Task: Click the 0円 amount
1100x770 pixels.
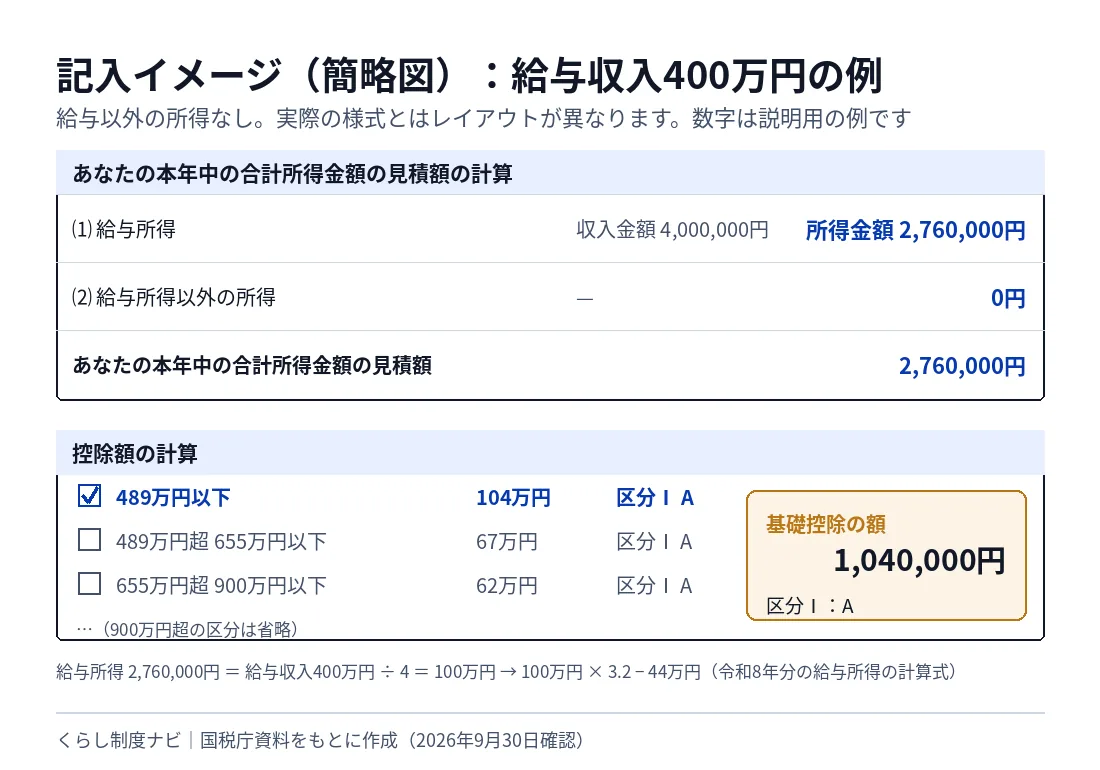Action: click(x=1008, y=298)
